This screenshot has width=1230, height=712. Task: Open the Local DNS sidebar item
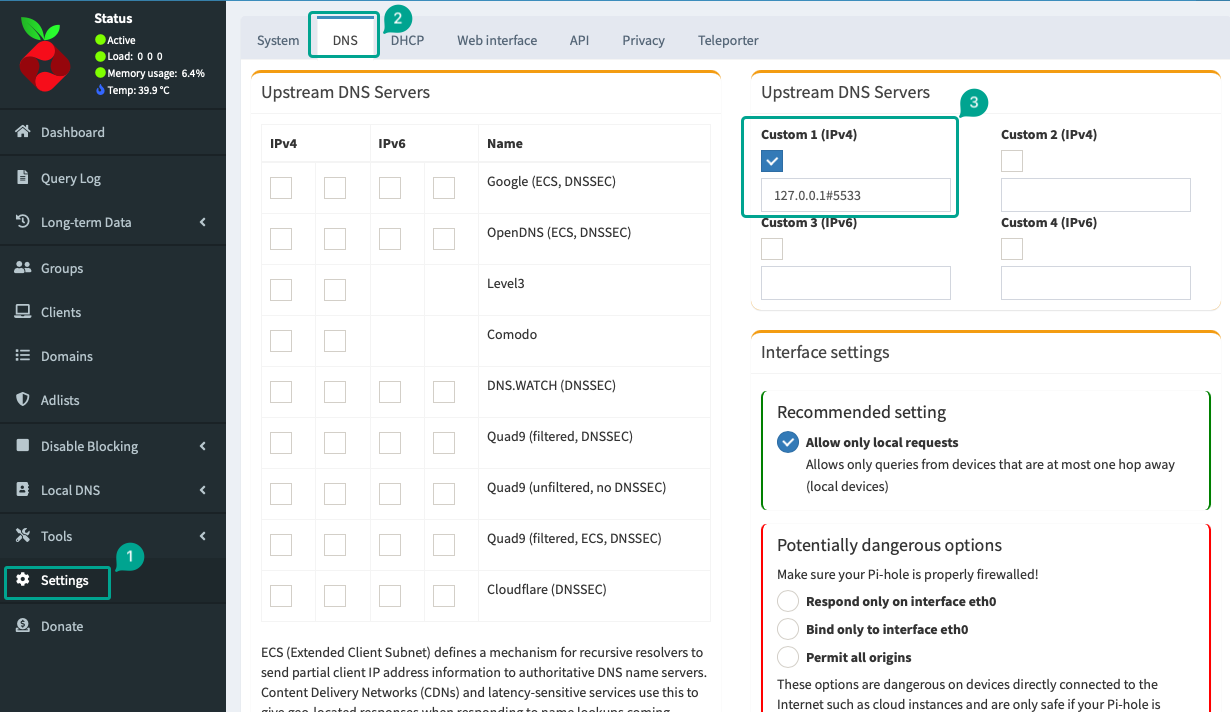point(70,490)
